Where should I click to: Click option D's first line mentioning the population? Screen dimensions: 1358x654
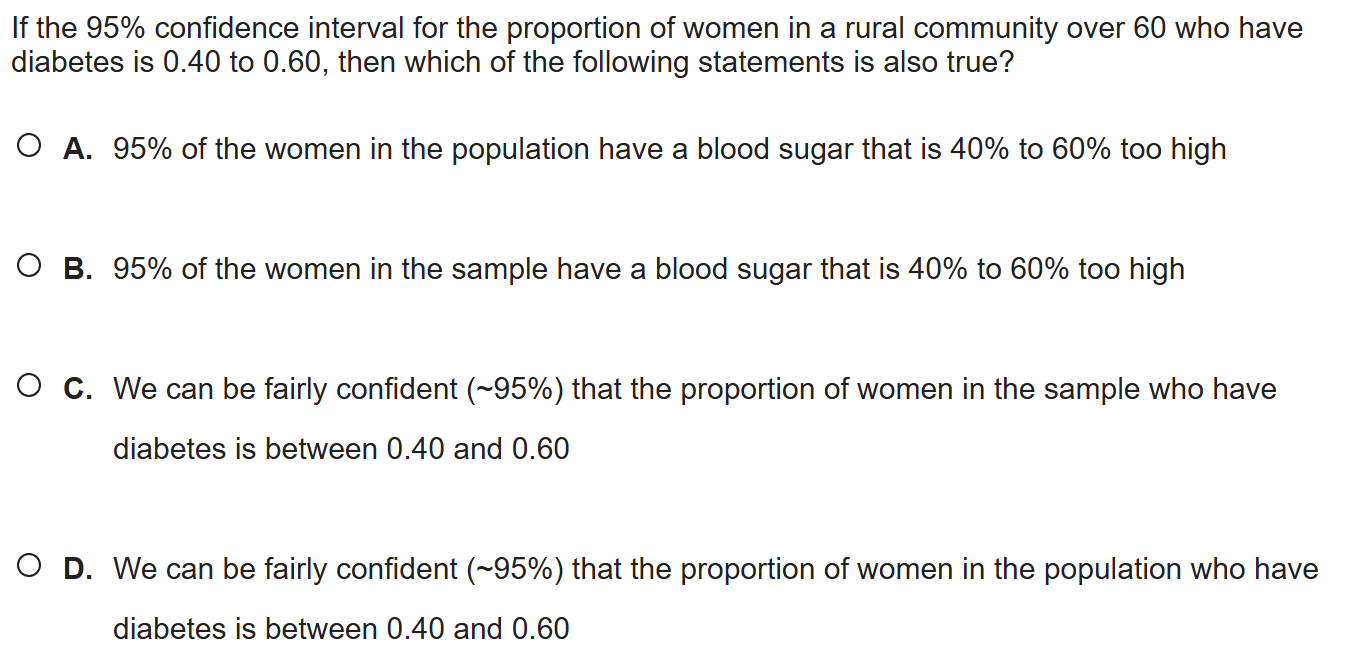click(x=715, y=569)
